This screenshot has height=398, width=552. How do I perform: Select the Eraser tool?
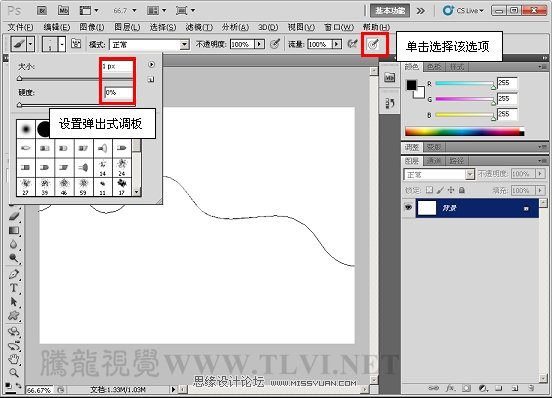click(x=14, y=216)
